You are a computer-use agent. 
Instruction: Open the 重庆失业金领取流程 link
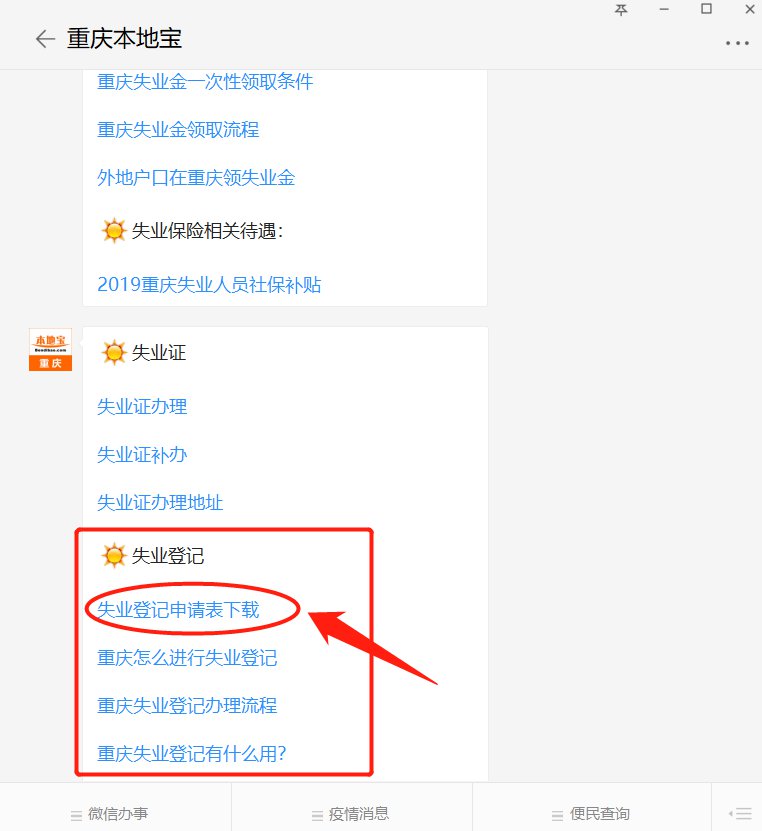(x=178, y=129)
